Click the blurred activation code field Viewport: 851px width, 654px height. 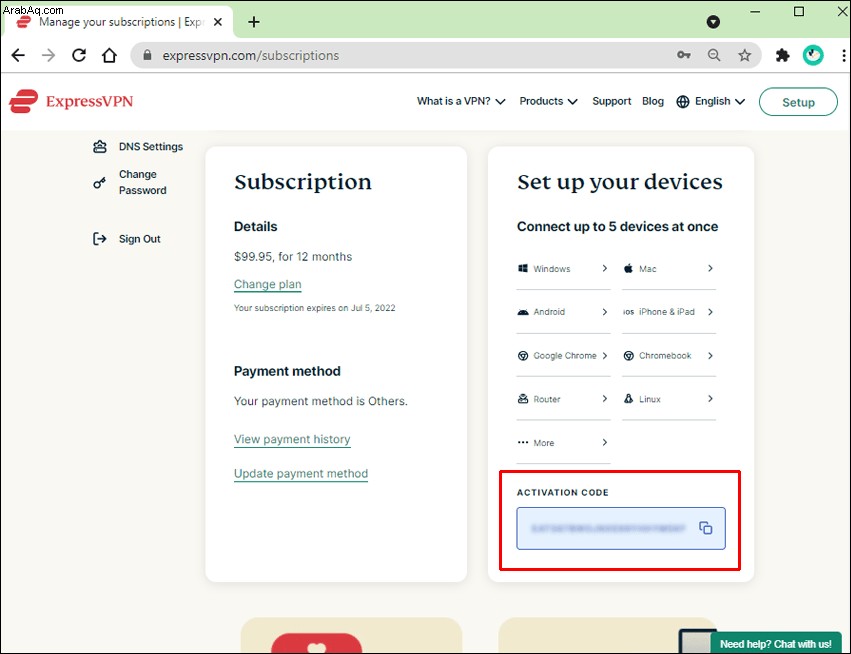click(620, 528)
